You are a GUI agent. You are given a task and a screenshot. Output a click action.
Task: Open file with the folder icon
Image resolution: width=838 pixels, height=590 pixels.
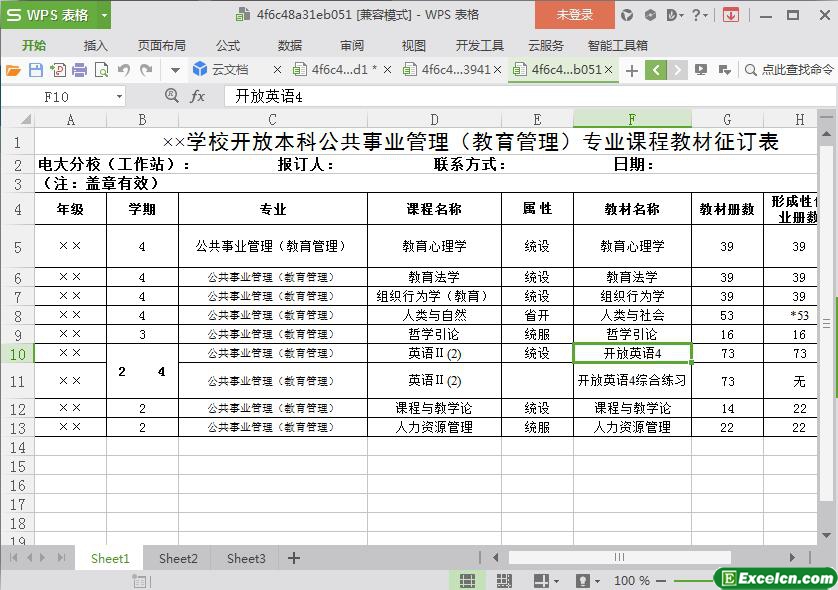(x=13, y=70)
